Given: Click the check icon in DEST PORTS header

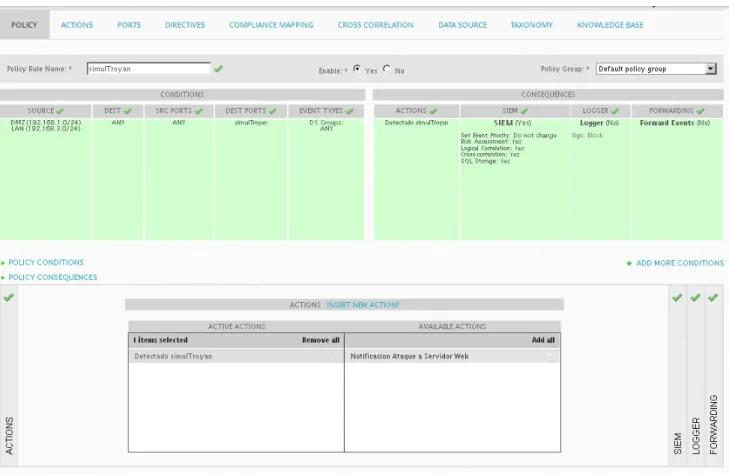Looking at the screenshot, I should 272,111.
